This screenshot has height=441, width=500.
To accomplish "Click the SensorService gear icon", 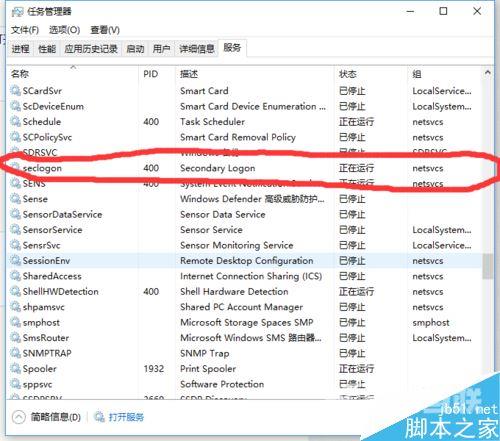I will pyautogui.click(x=15, y=229).
